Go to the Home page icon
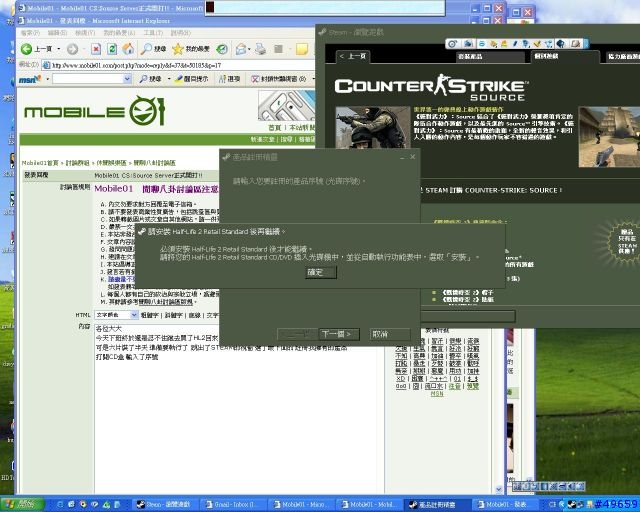Screen dimensions: 640x512 pyautogui.click(x=128, y=49)
